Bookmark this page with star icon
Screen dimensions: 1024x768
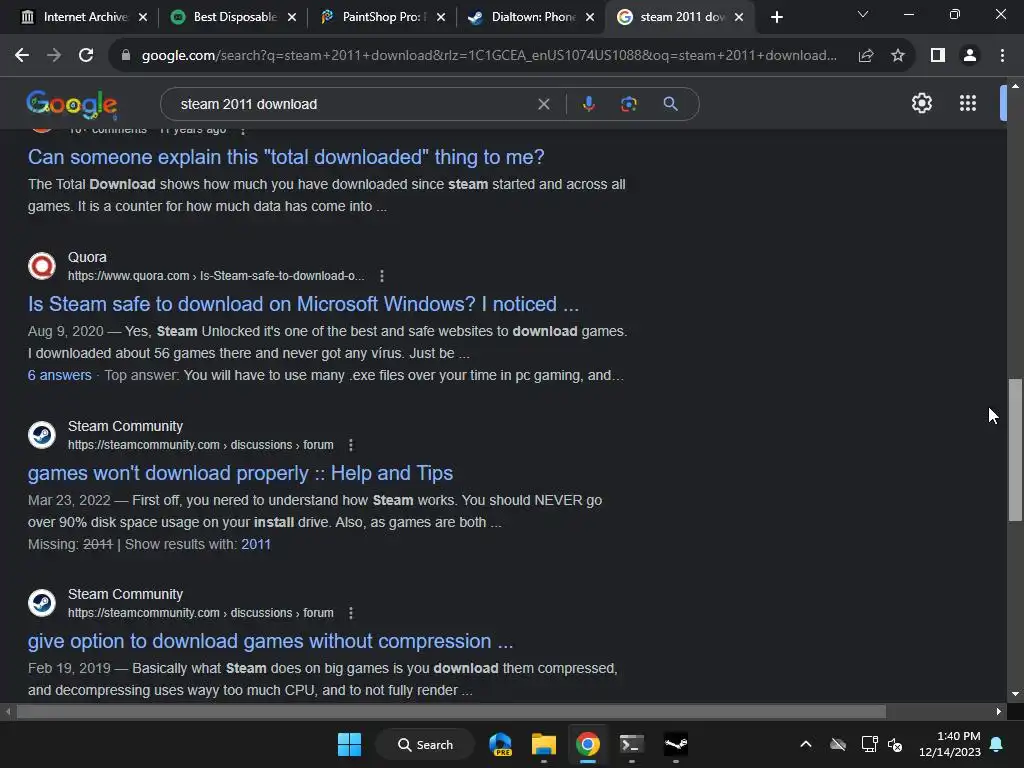tap(898, 56)
